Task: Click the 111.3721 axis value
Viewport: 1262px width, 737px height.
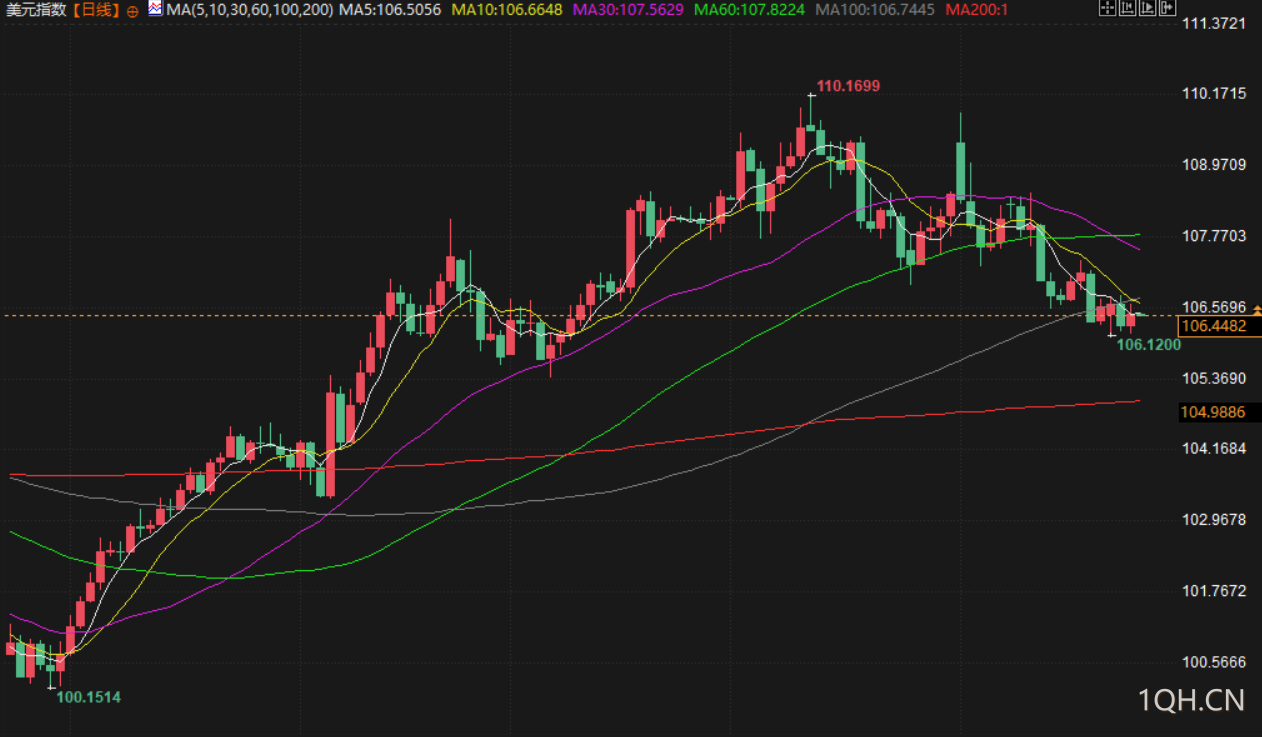Action: tap(1214, 23)
